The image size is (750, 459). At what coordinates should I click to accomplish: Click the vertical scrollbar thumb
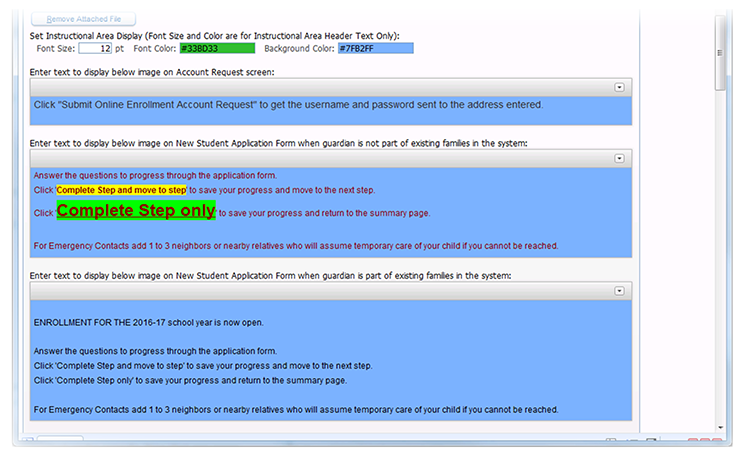pyautogui.click(x=720, y=53)
